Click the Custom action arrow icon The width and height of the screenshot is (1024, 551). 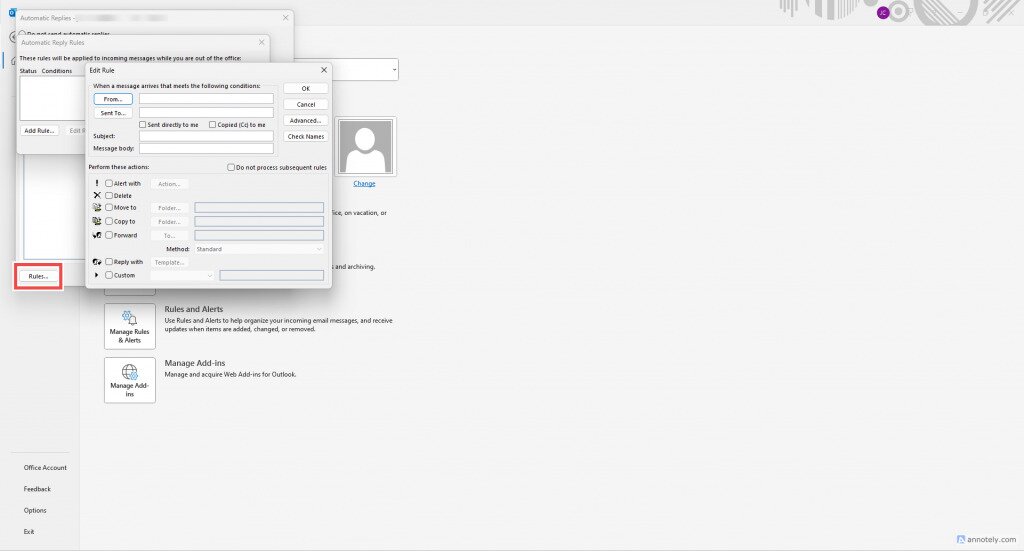(97, 276)
